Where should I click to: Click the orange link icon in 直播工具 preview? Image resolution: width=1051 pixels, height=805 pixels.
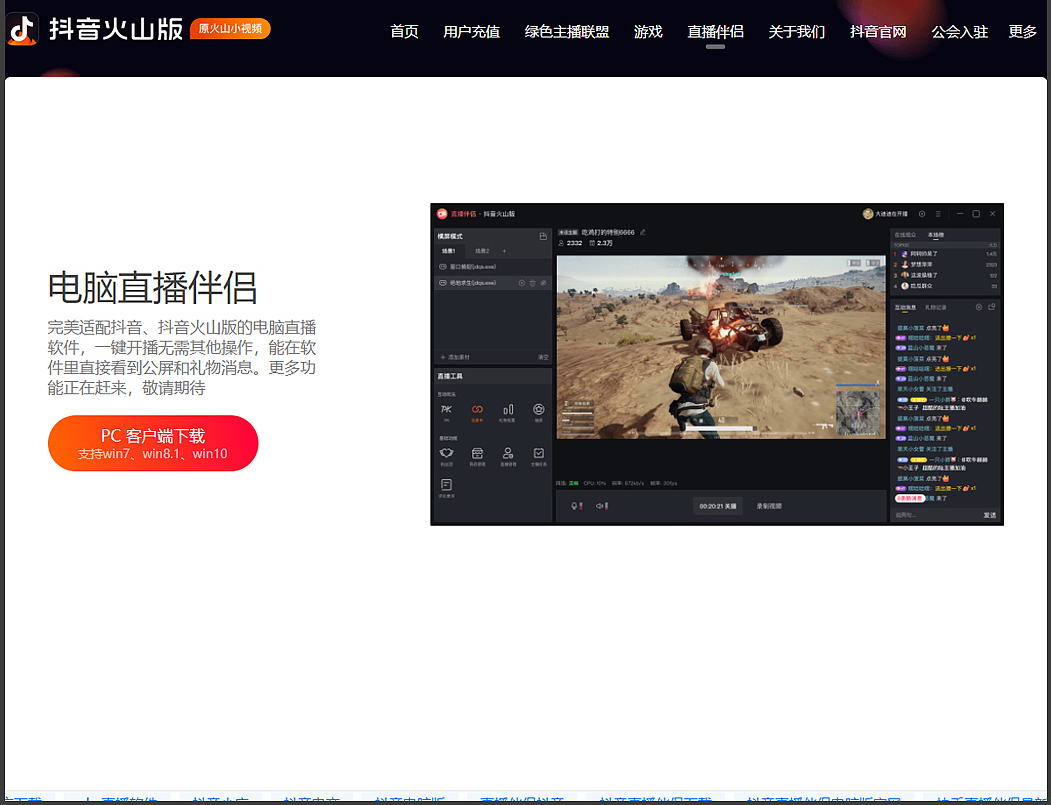click(477, 410)
